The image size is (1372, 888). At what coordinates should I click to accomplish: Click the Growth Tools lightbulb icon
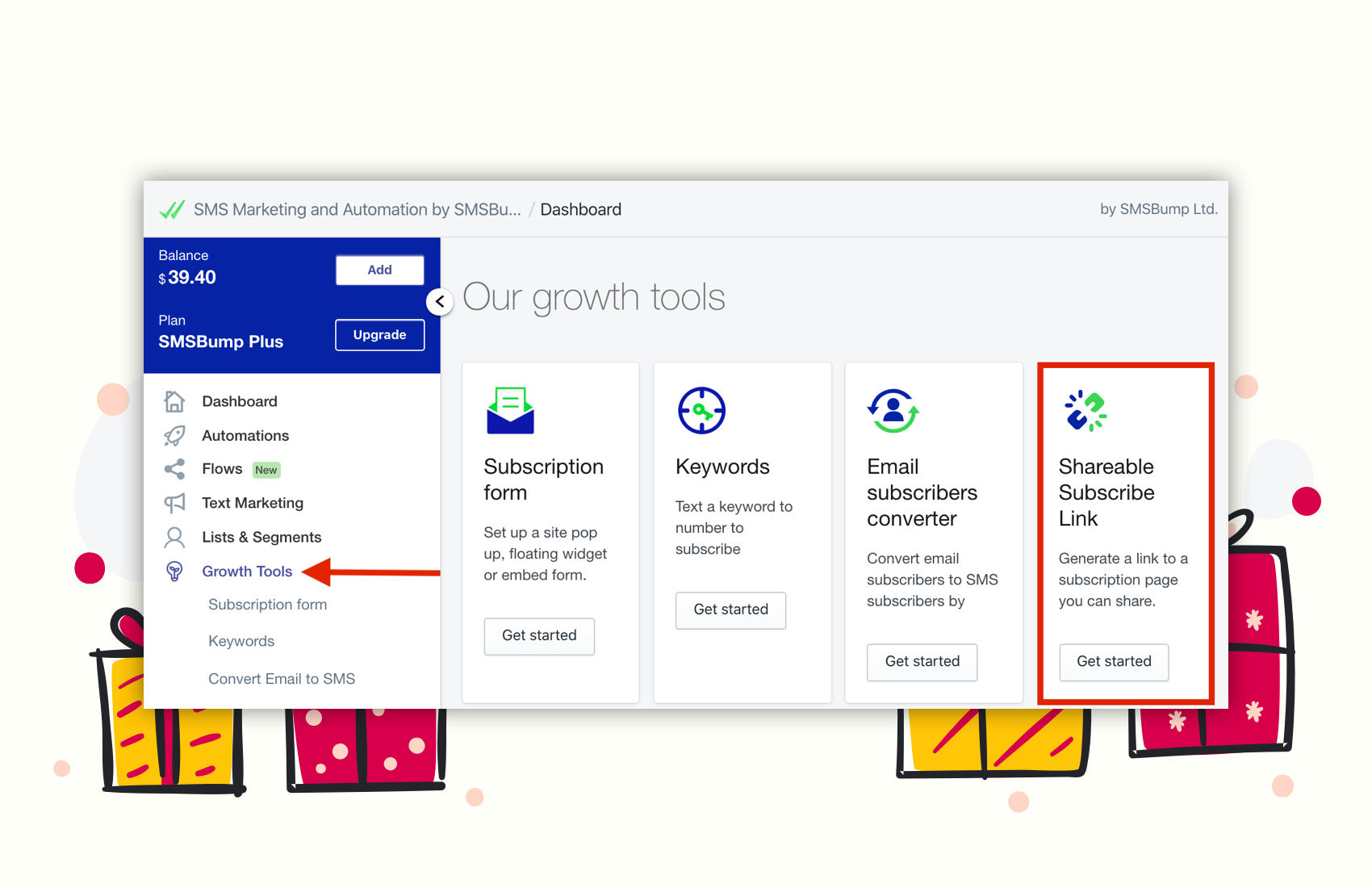tap(174, 572)
